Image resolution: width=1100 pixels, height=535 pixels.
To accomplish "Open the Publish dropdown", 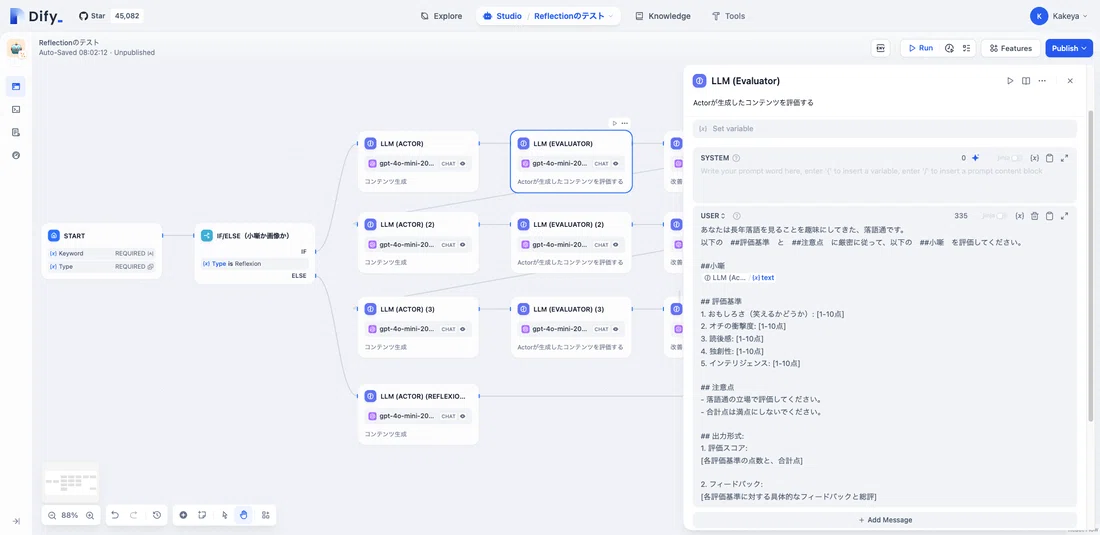I will [x=1069, y=48].
